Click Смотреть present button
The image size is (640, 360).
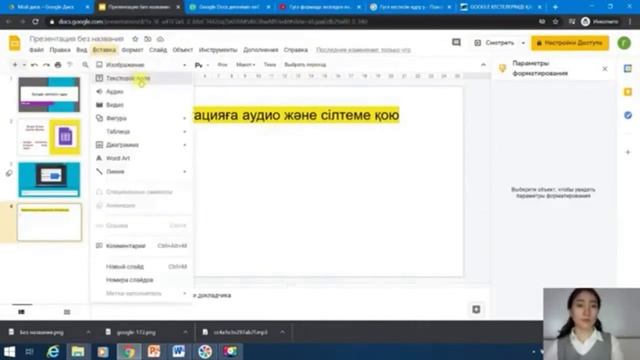(495, 43)
